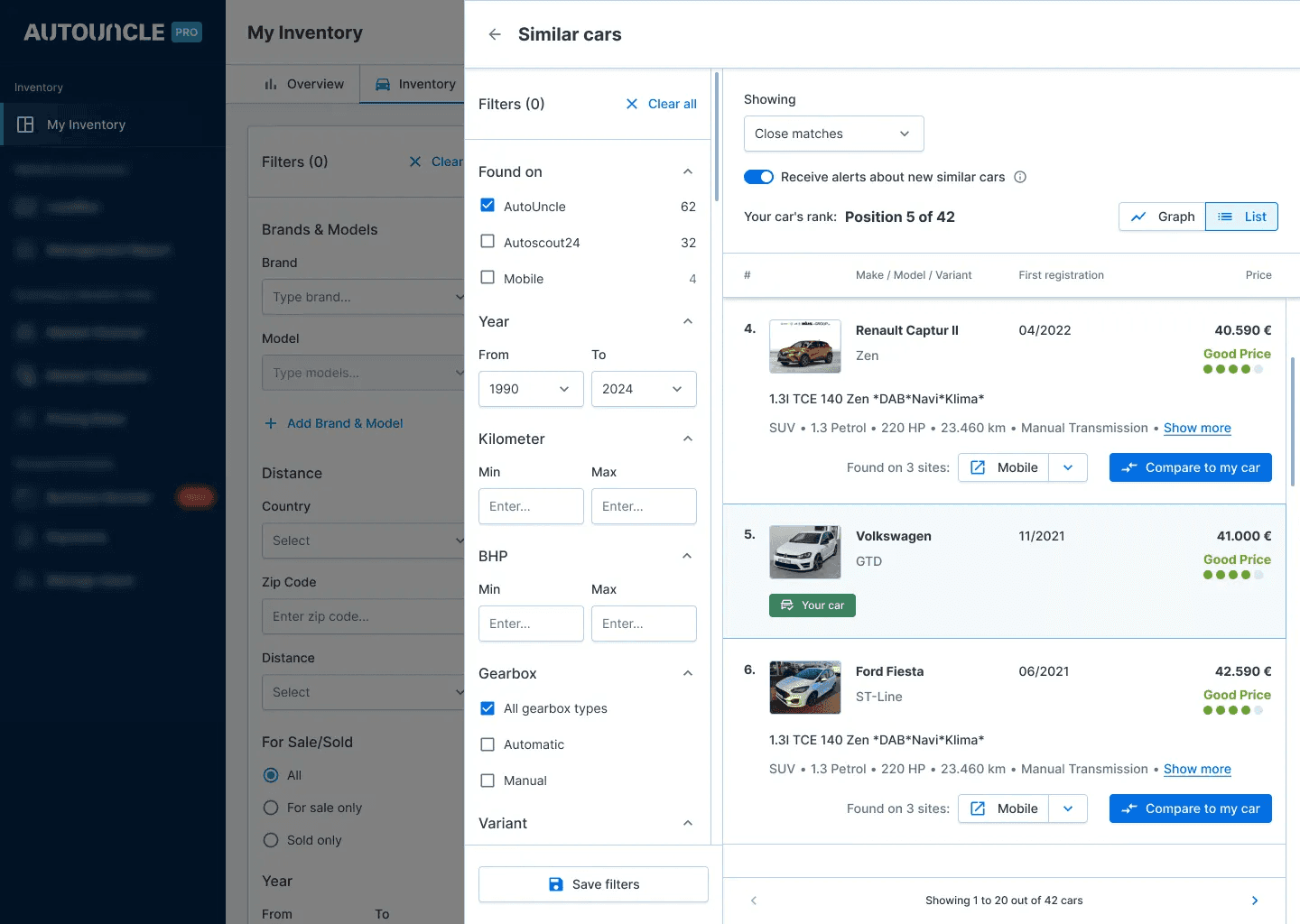Open the Close matches dropdown
This screenshot has height=924, width=1300.
pyautogui.click(x=834, y=134)
